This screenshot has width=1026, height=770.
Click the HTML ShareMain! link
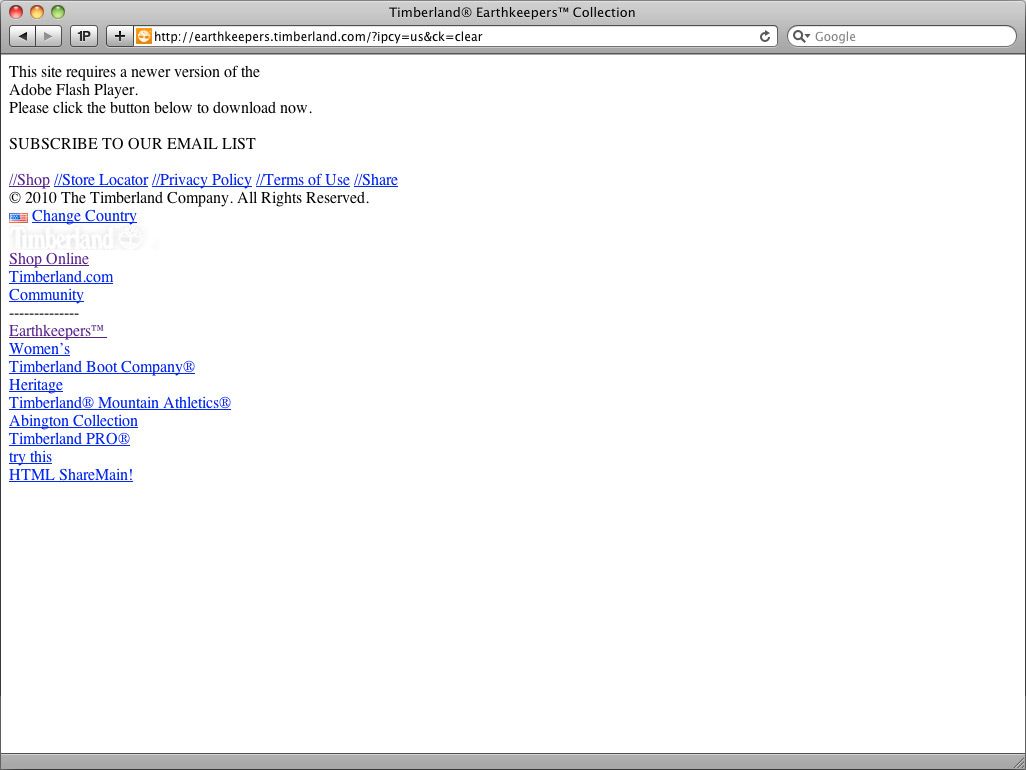point(71,475)
